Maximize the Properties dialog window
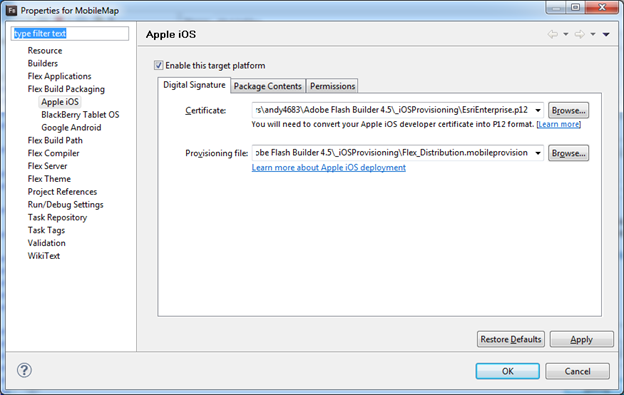The image size is (624, 395). (x=575, y=7)
